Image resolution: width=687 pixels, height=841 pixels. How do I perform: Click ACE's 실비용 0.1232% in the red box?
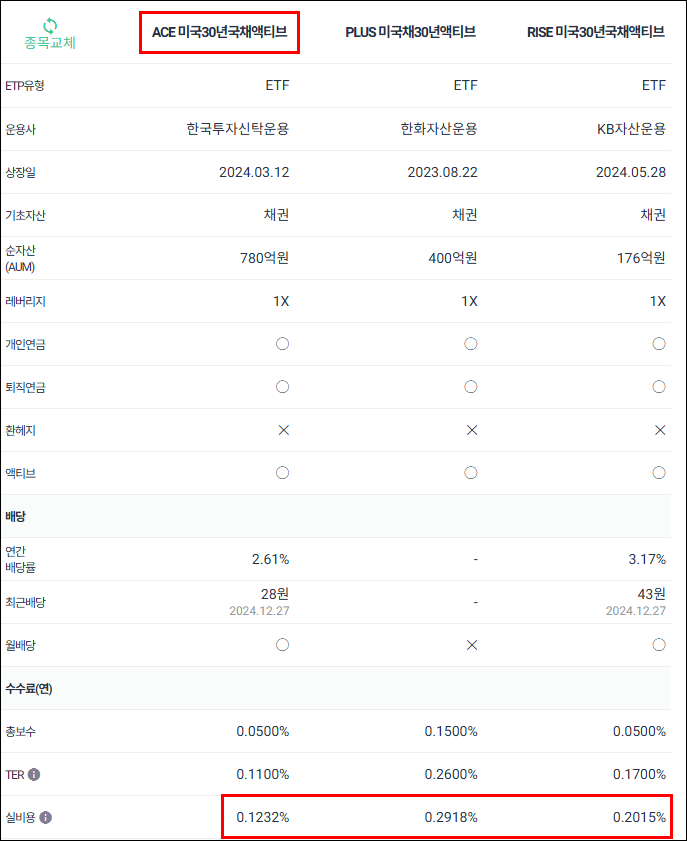click(262, 817)
